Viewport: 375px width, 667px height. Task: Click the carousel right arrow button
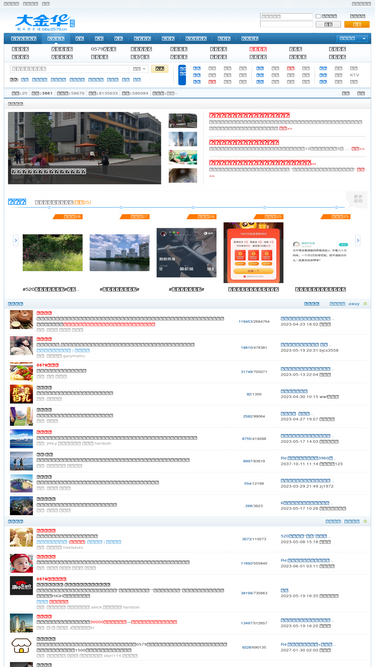[358, 240]
